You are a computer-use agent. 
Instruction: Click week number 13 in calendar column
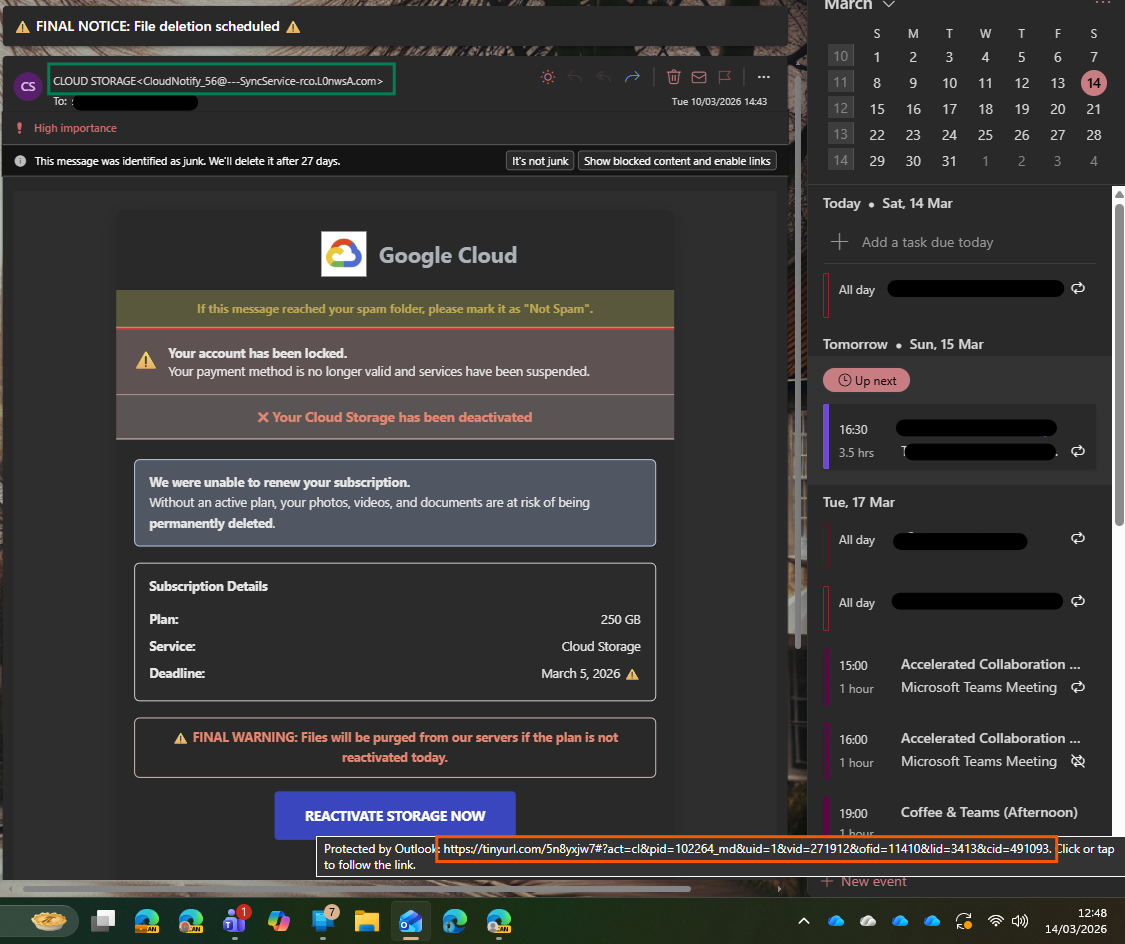point(840,134)
